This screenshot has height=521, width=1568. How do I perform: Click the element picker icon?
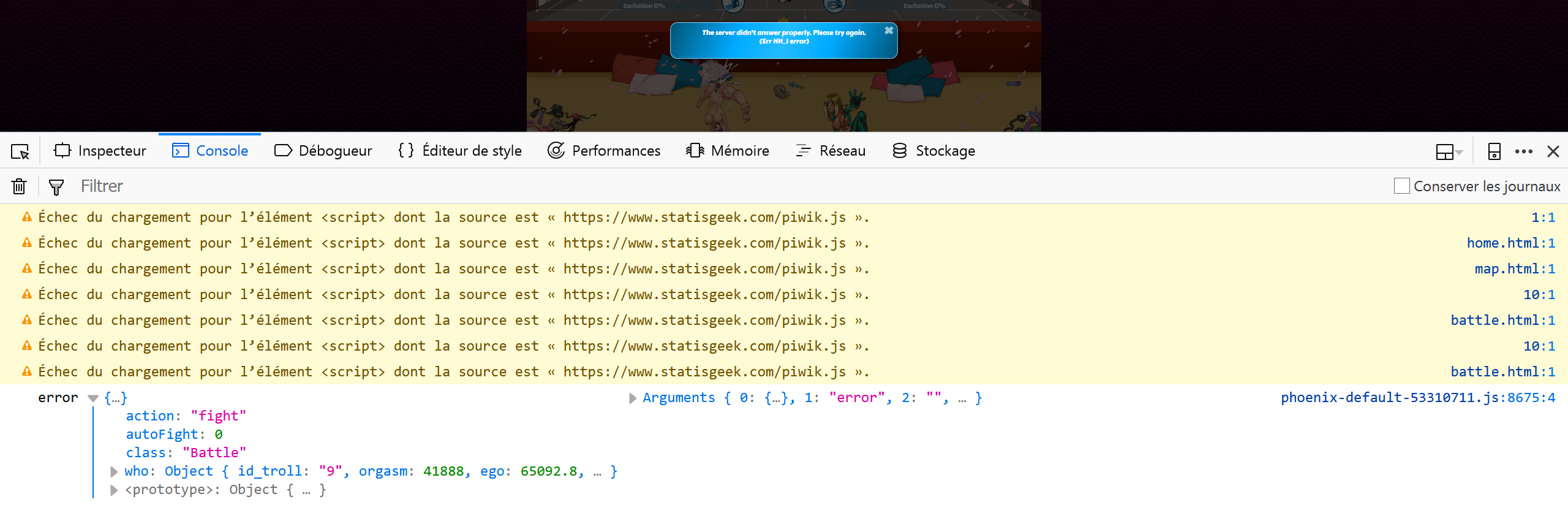coord(20,151)
